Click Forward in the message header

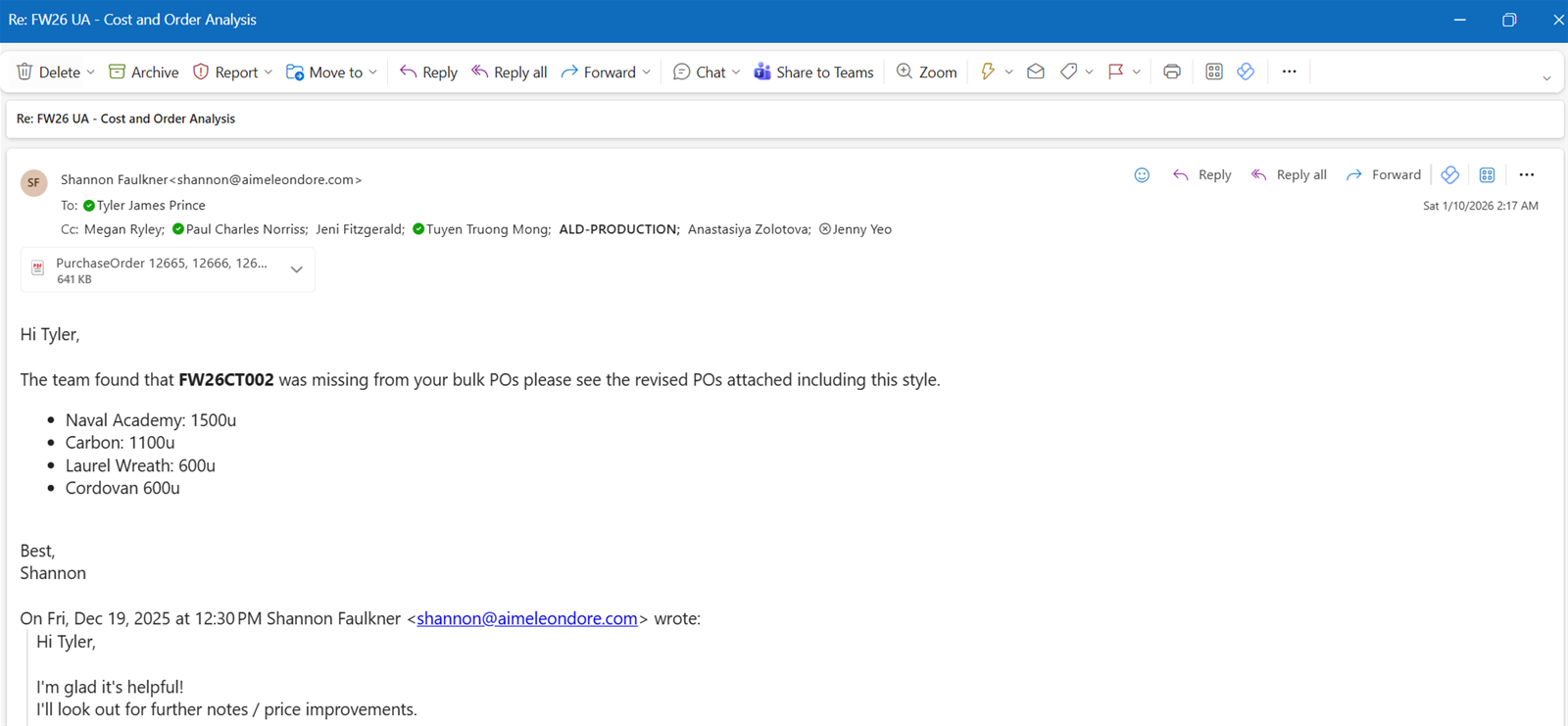[1383, 175]
